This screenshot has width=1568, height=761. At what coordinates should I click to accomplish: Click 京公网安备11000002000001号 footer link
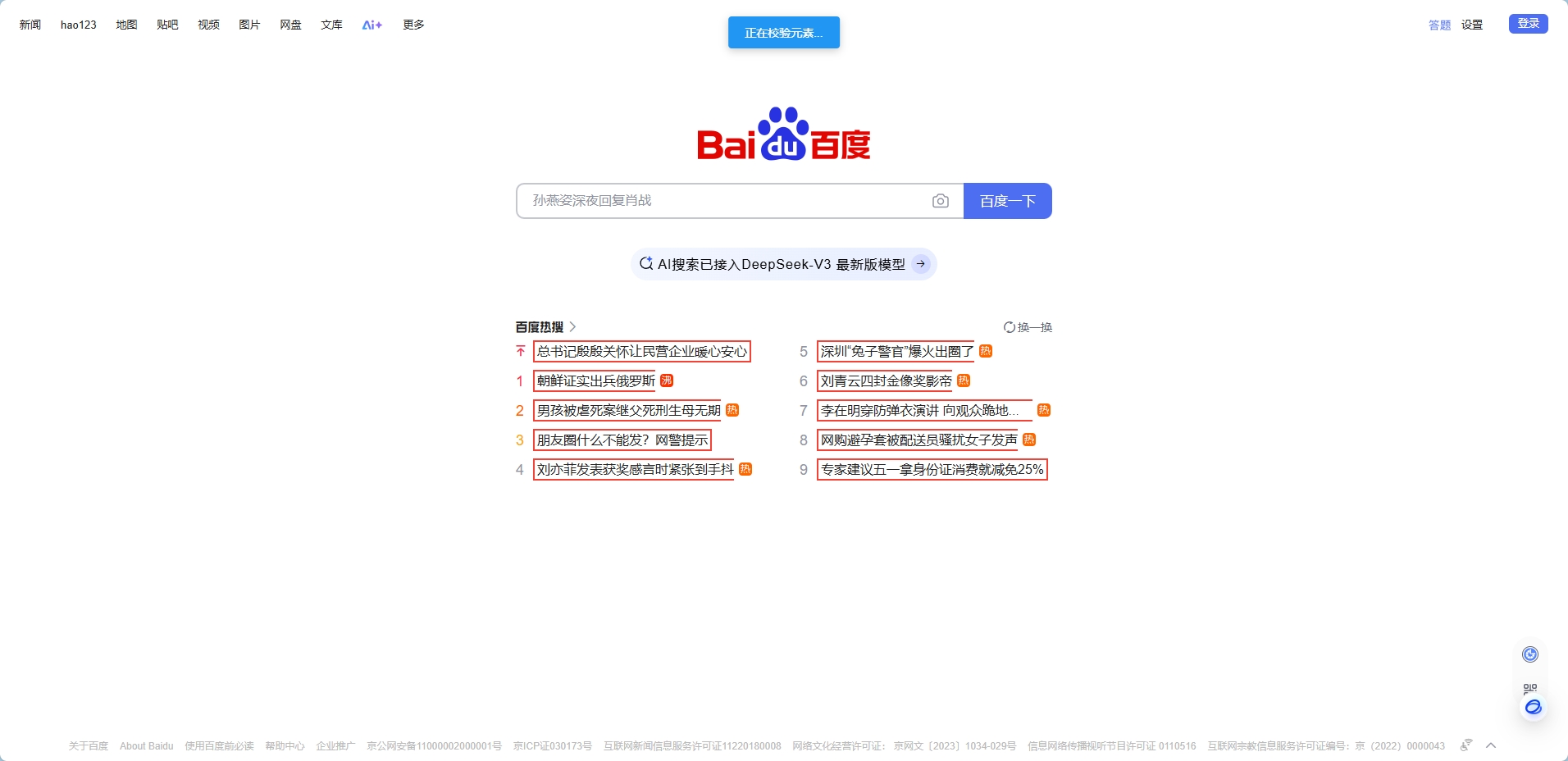pyautogui.click(x=435, y=746)
